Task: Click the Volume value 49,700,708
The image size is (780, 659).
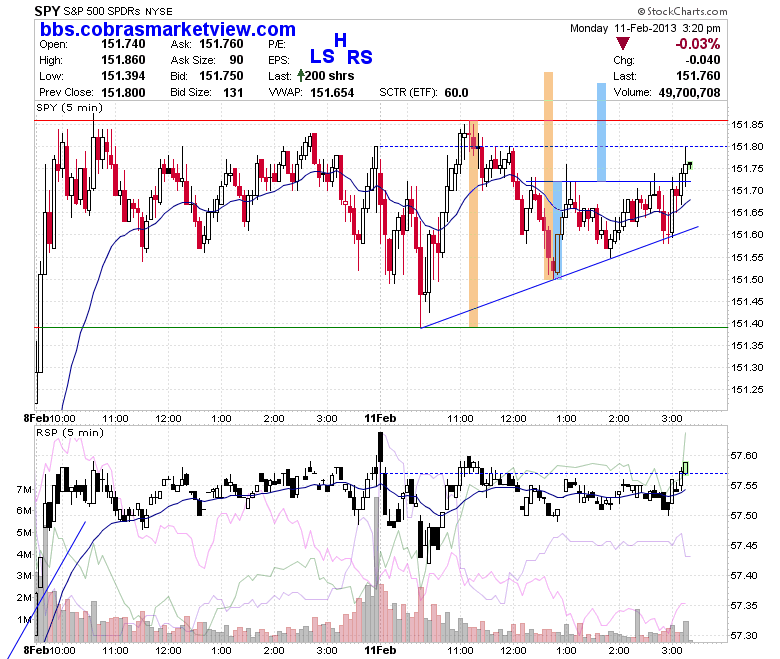Action: (x=689, y=93)
